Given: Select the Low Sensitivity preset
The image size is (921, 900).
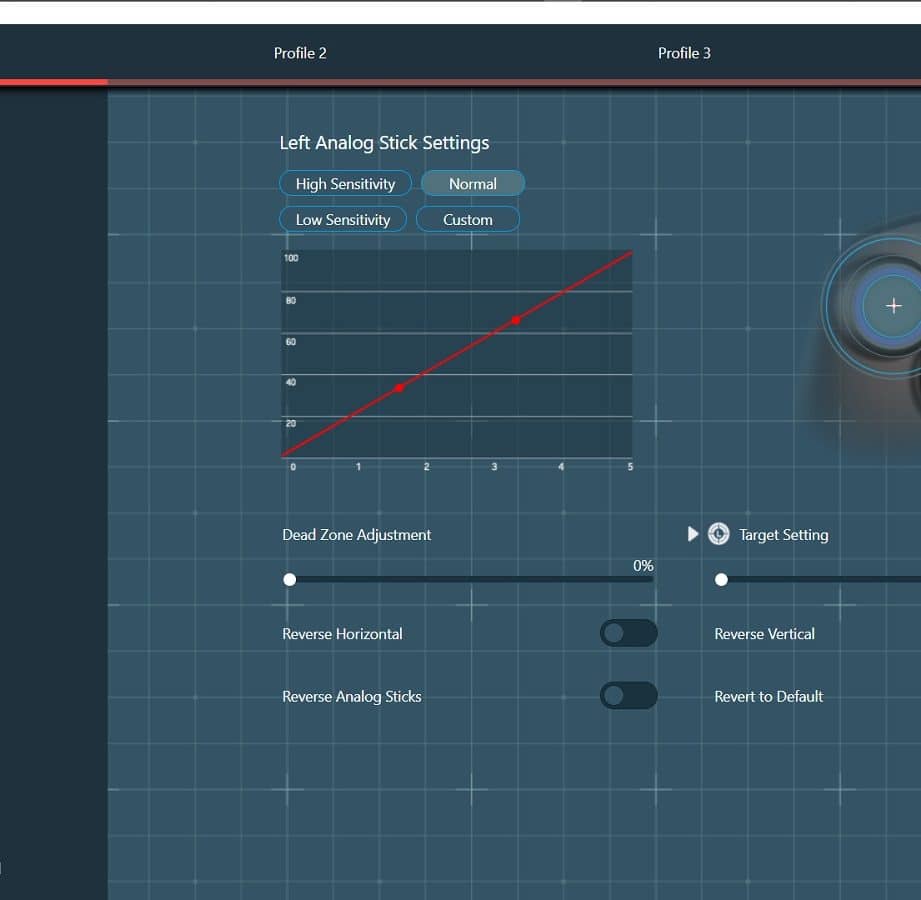Looking at the screenshot, I should (342, 220).
